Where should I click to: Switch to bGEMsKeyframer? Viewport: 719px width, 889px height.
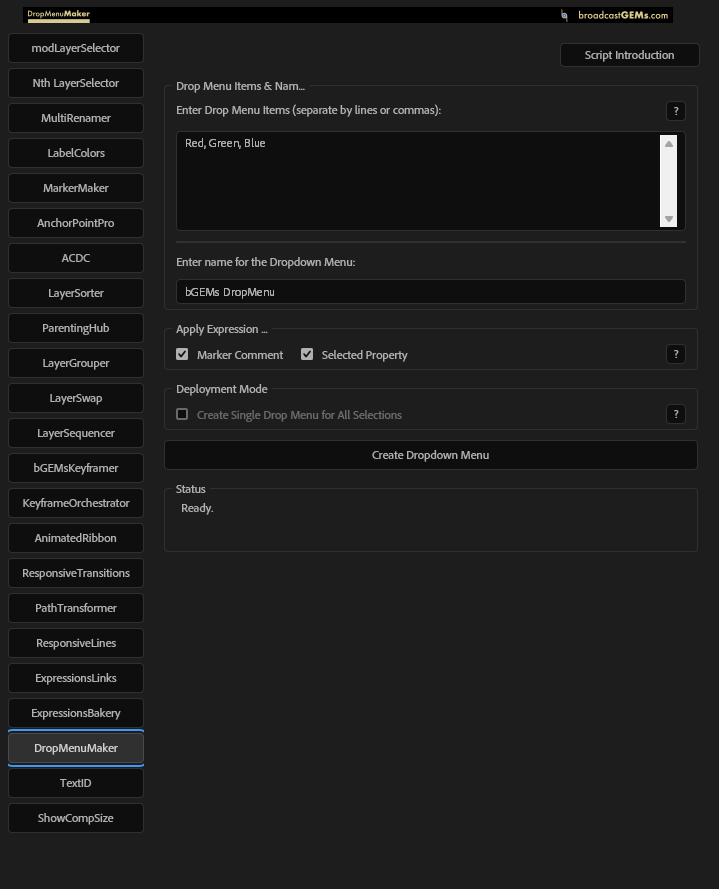(x=76, y=468)
